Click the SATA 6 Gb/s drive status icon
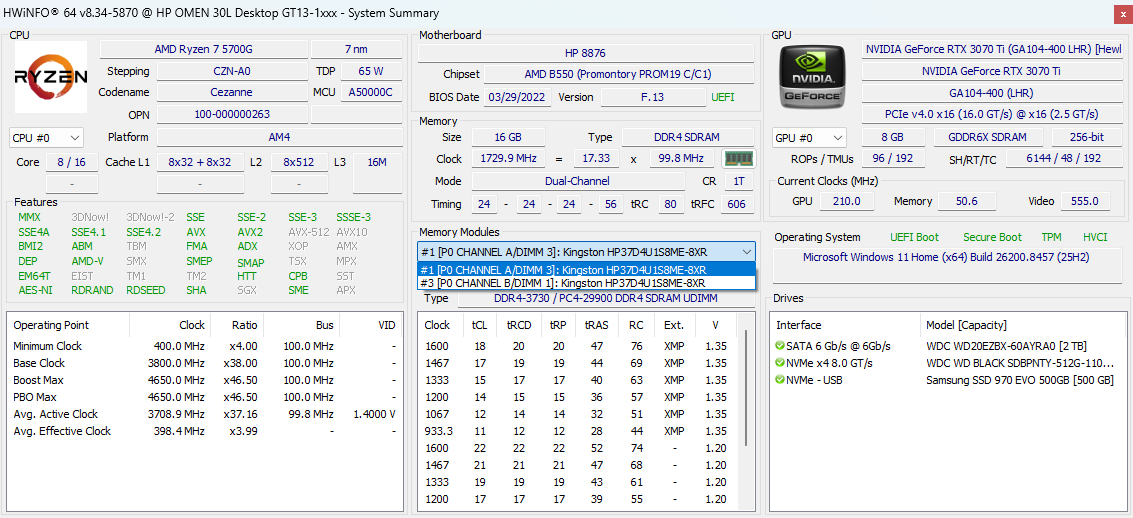The width and height of the screenshot is (1133, 518). [780, 345]
